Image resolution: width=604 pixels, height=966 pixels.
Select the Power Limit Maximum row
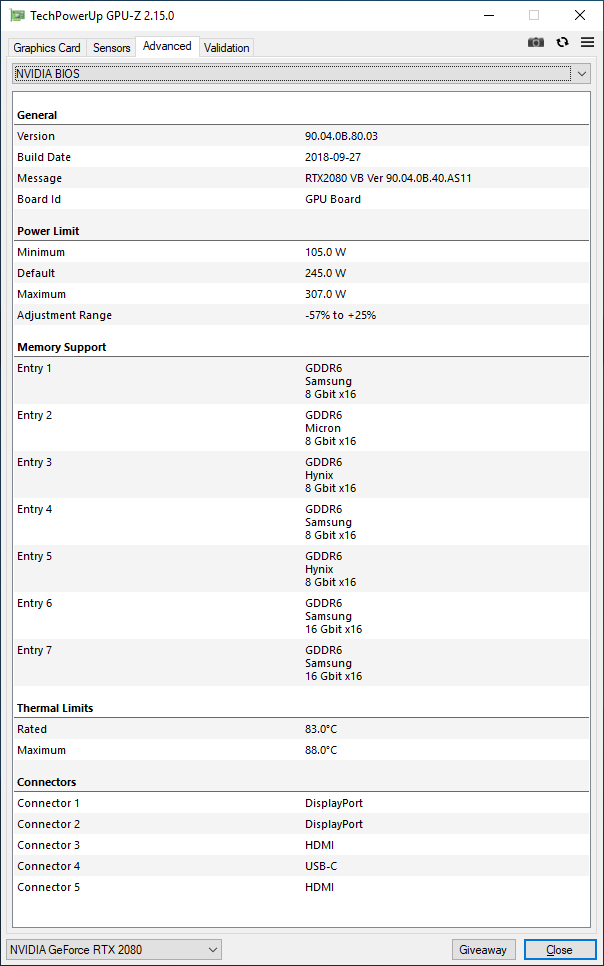[x=301, y=294]
